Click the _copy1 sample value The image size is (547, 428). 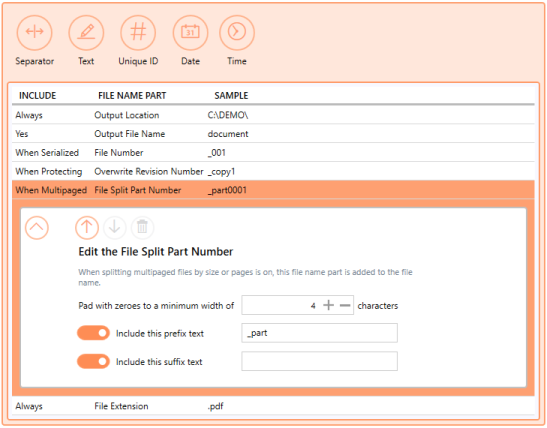click(222, 172)
